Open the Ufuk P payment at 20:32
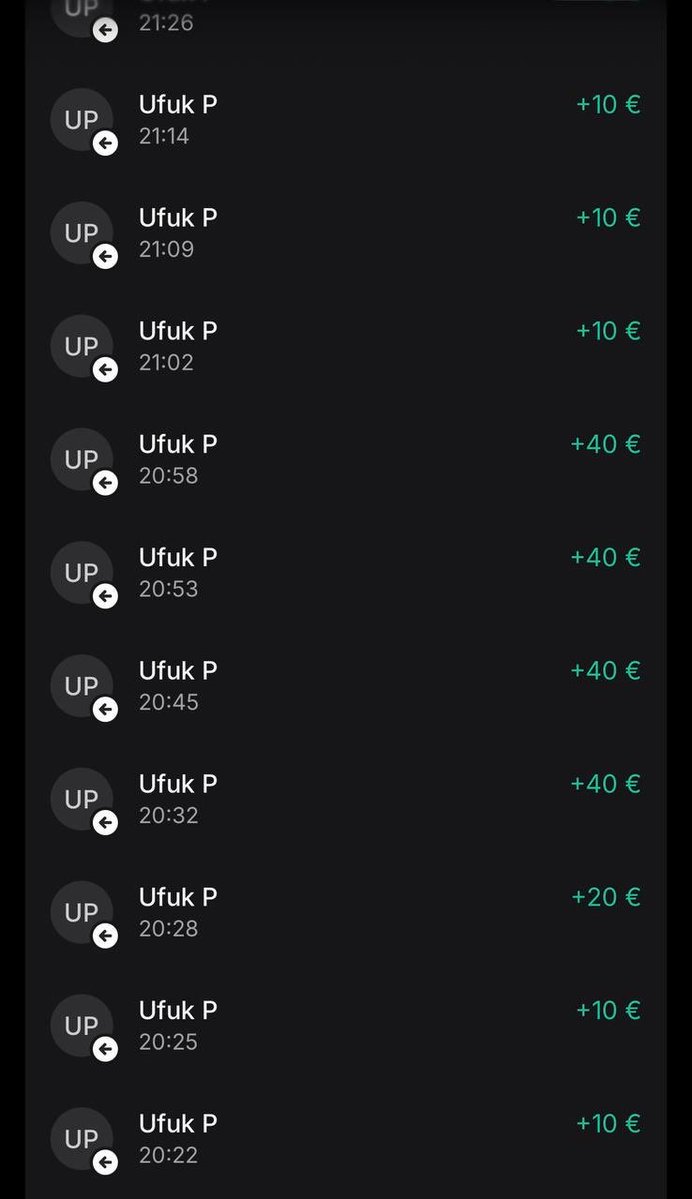 click(x=346, y=798)
